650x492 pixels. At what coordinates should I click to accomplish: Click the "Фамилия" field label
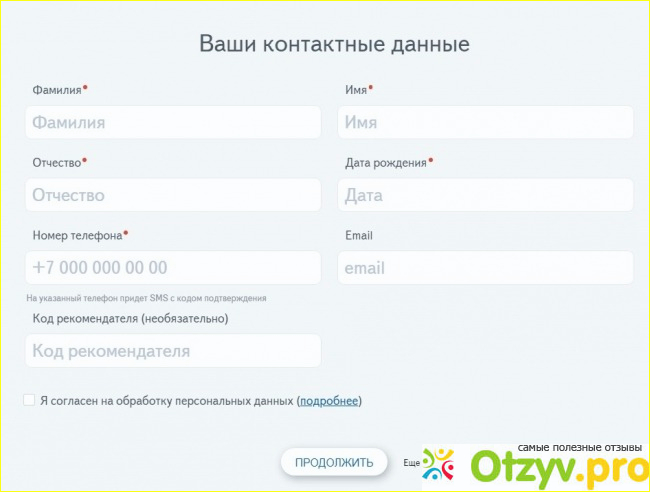(x=56, y=90)
